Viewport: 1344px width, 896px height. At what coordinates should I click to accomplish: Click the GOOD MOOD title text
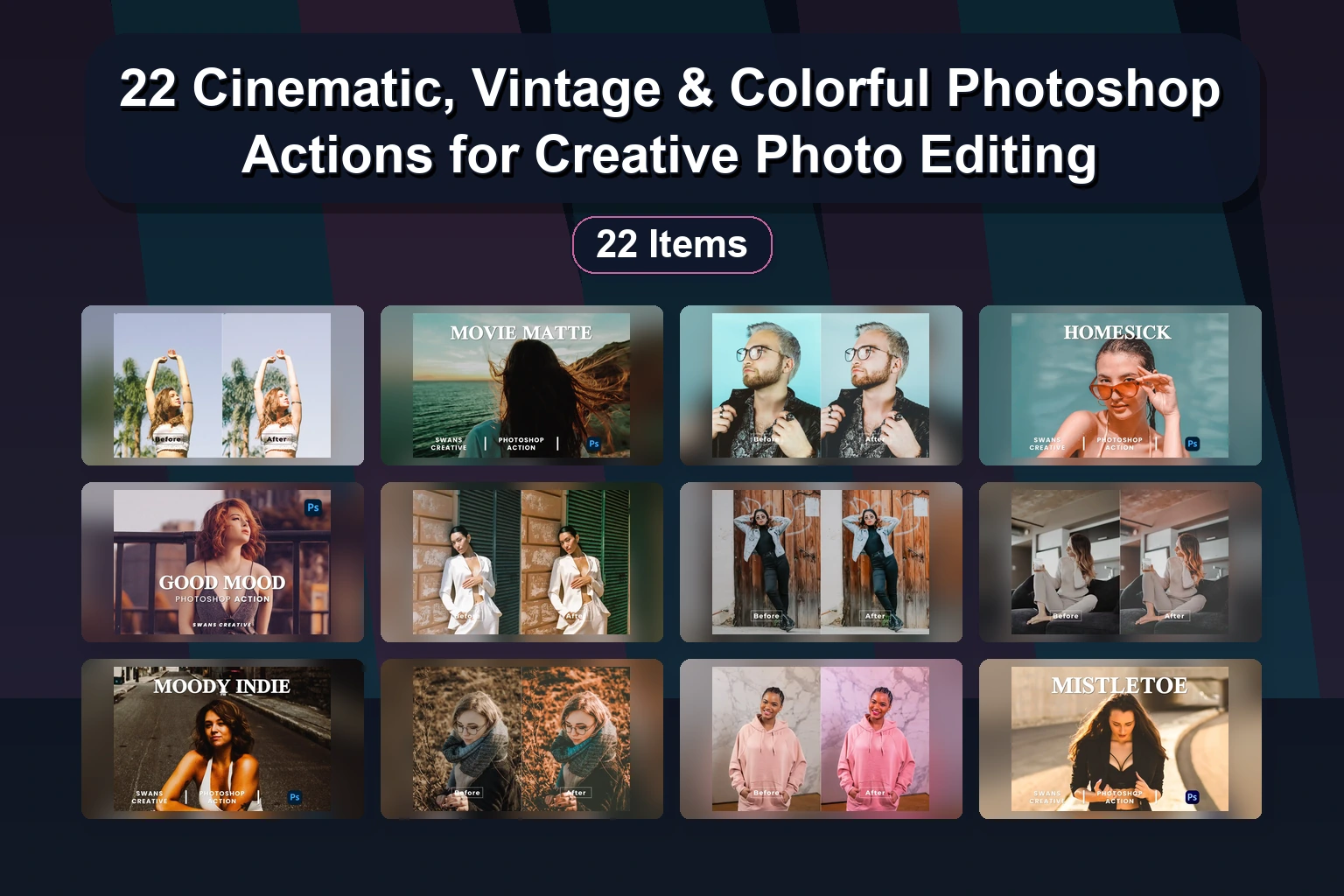222,583
